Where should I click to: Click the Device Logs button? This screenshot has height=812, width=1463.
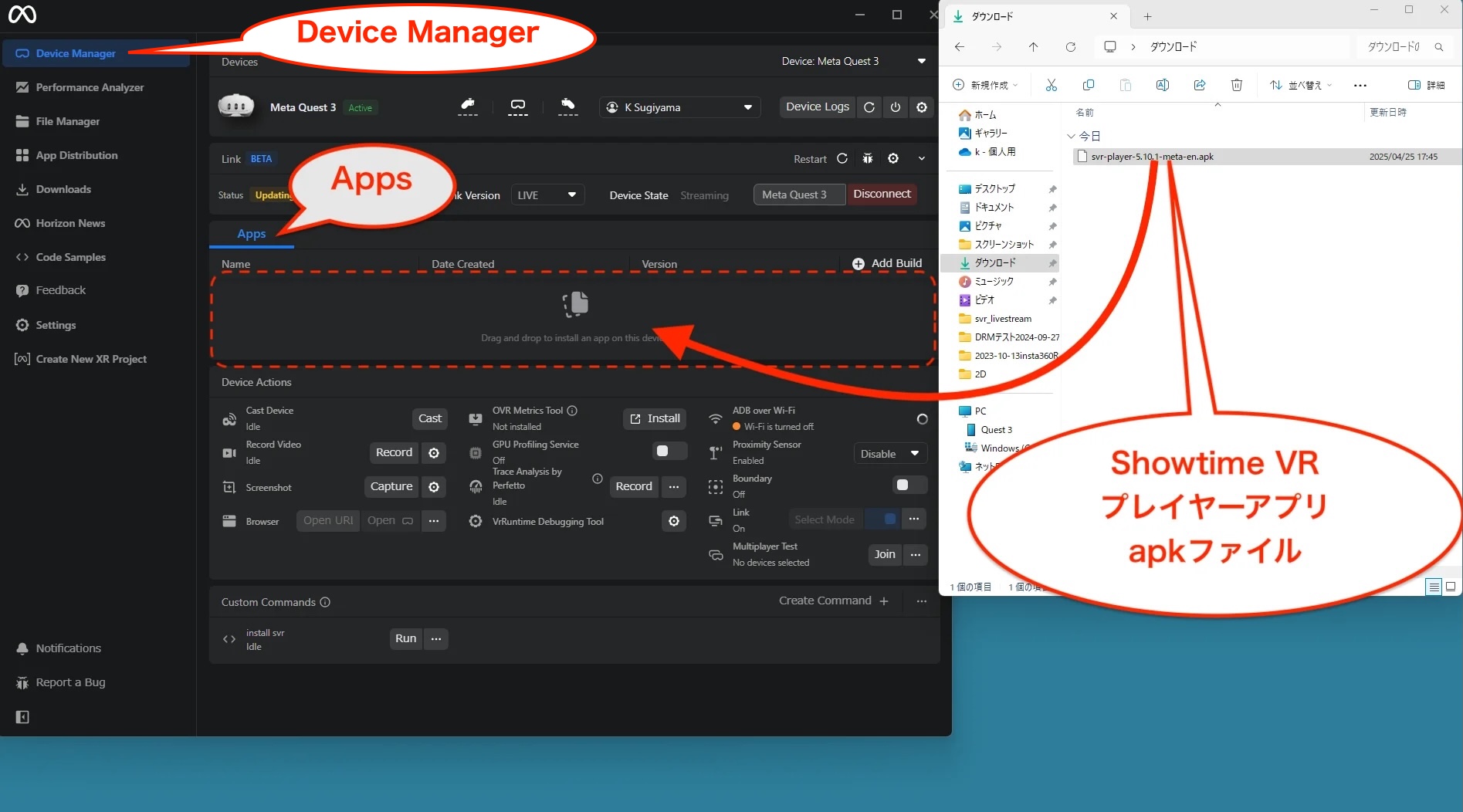[x=817, y=107]
